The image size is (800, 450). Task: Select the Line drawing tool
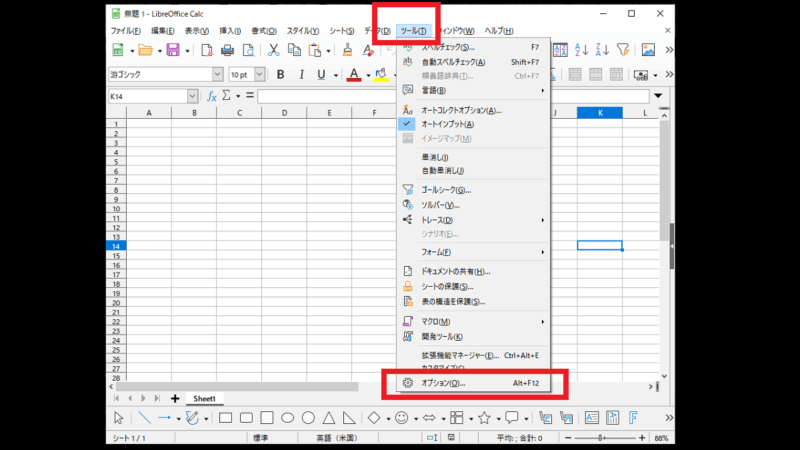tap(144, 418)
